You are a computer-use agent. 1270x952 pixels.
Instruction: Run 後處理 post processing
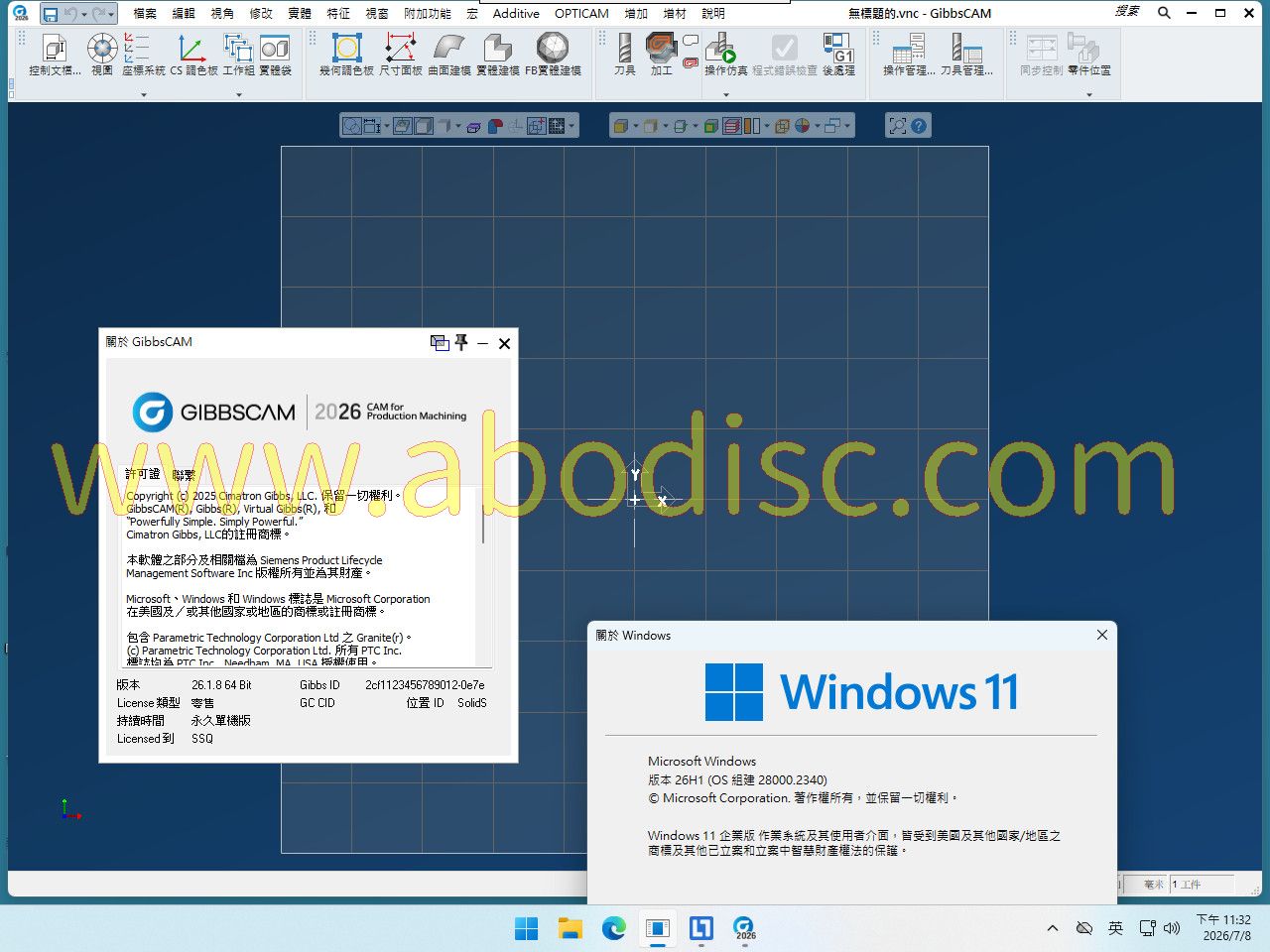pyautogui.click(x=838, y=55)
